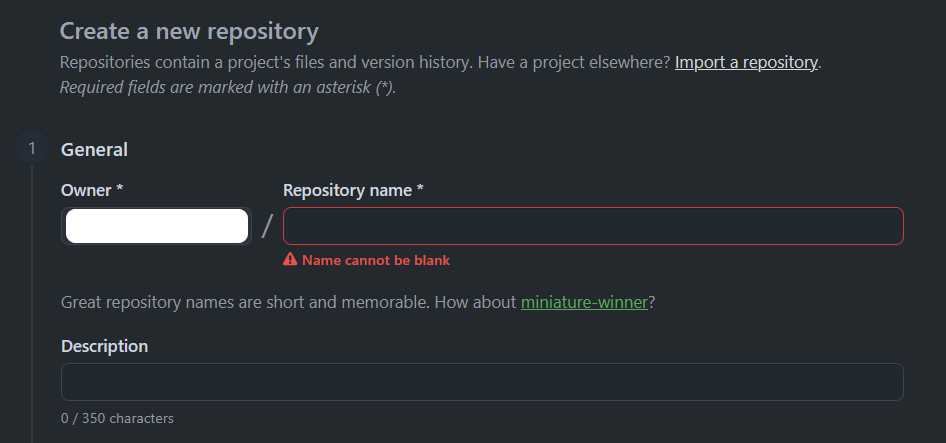Viewport: 946px width, 443px height.
Task: Click the Description label
Action: (104, 346)
